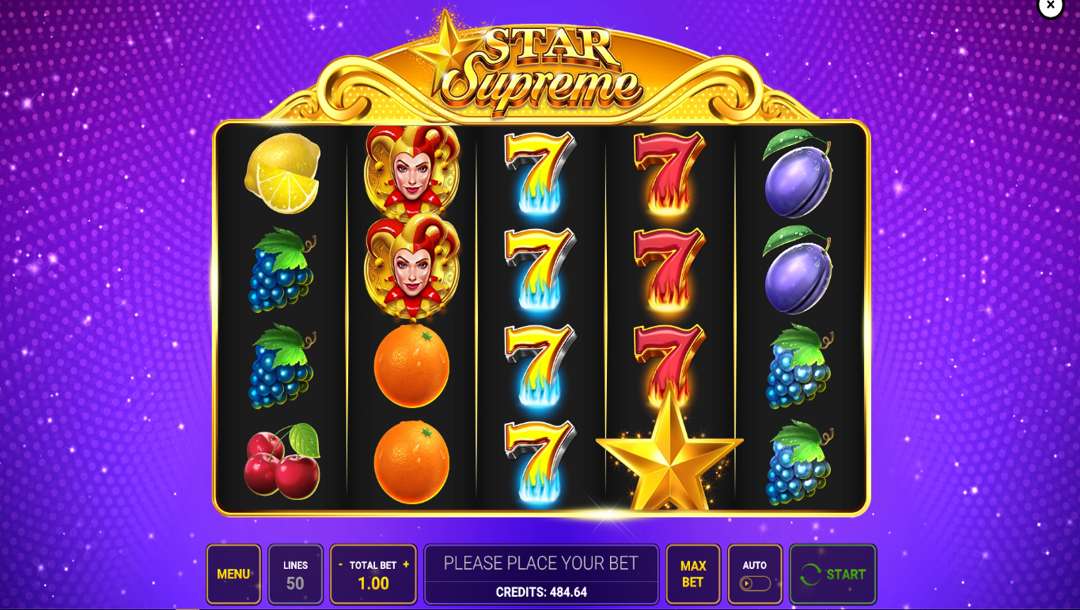The image size is (1080, 610).
Task: Click the Max Bet button
Action: (693, 574)
